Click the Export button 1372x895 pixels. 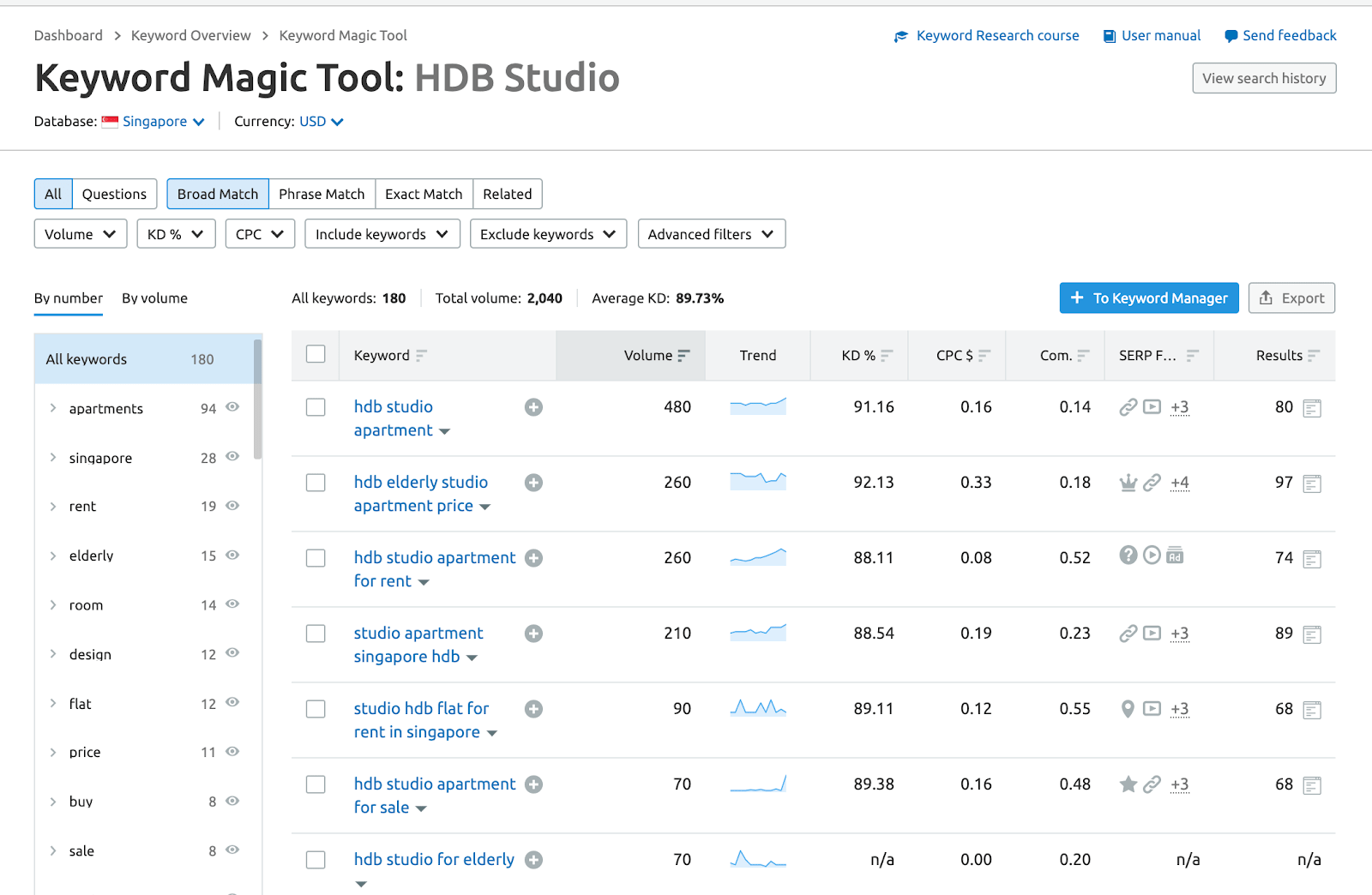pyautogui.click(x=1291, y=298)
